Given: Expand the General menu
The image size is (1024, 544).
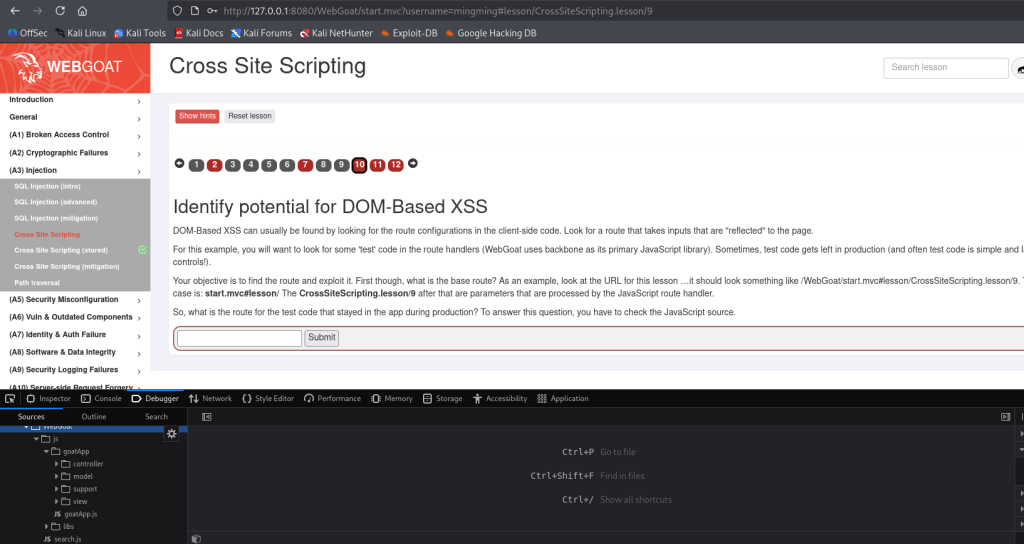Looking at the screenshot, I should coord(75,118).
